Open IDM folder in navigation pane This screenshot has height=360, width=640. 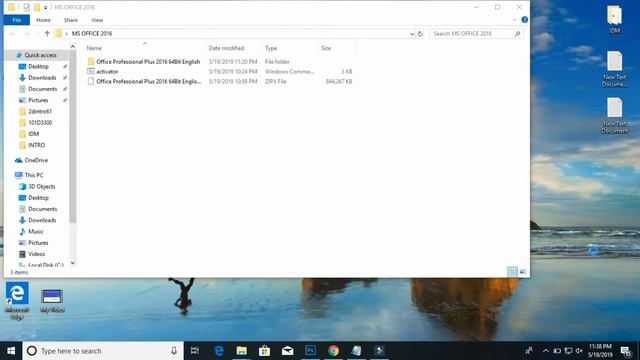click(33, 134)
